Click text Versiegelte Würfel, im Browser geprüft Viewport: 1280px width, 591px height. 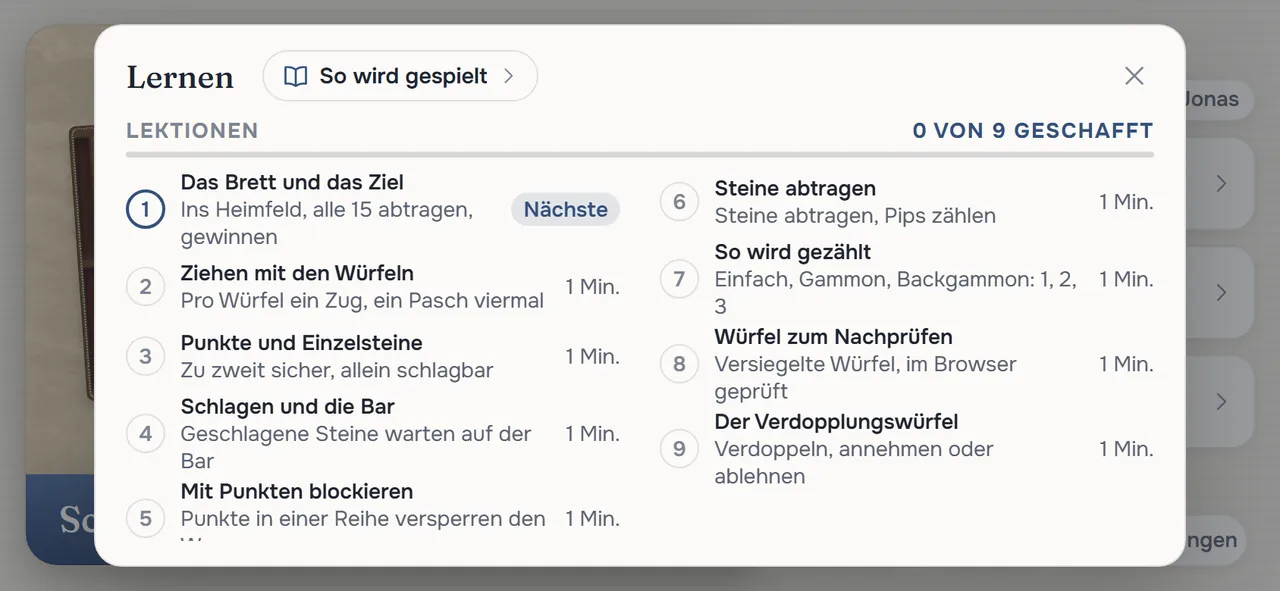(x=866, y=378)
